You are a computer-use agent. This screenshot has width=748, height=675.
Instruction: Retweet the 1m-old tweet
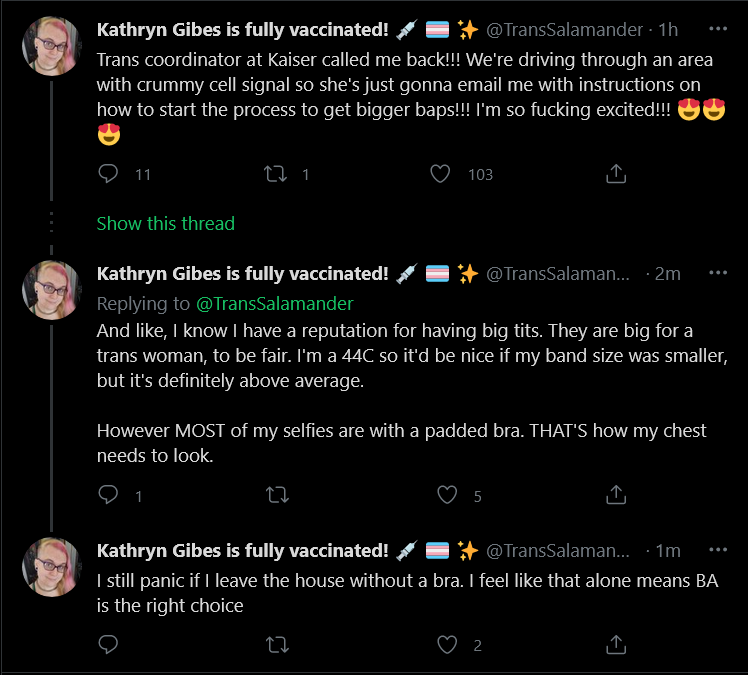click(x=277, y=645)
